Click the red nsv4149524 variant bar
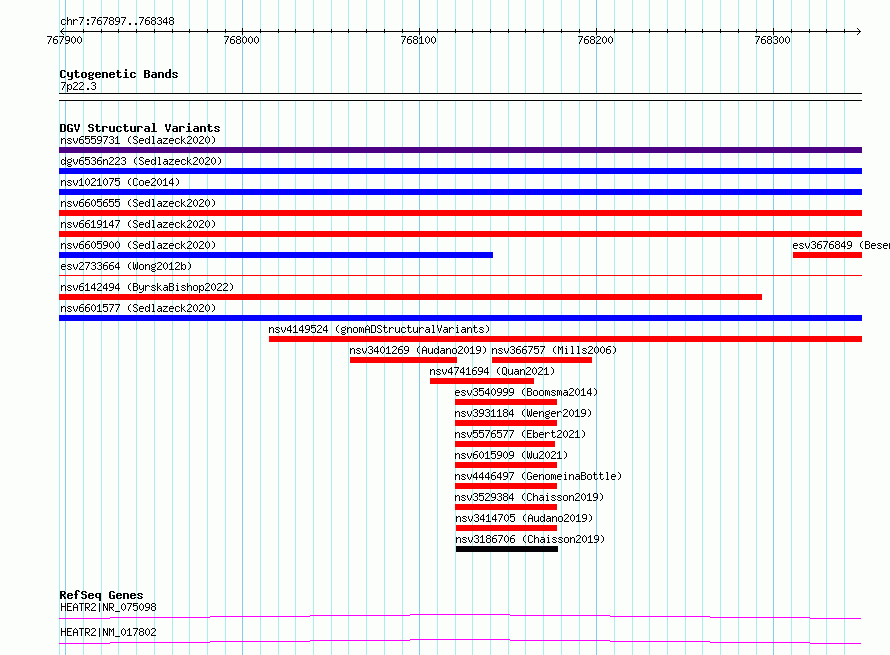This screenshot has width=890, height=655. click(565, 339)
